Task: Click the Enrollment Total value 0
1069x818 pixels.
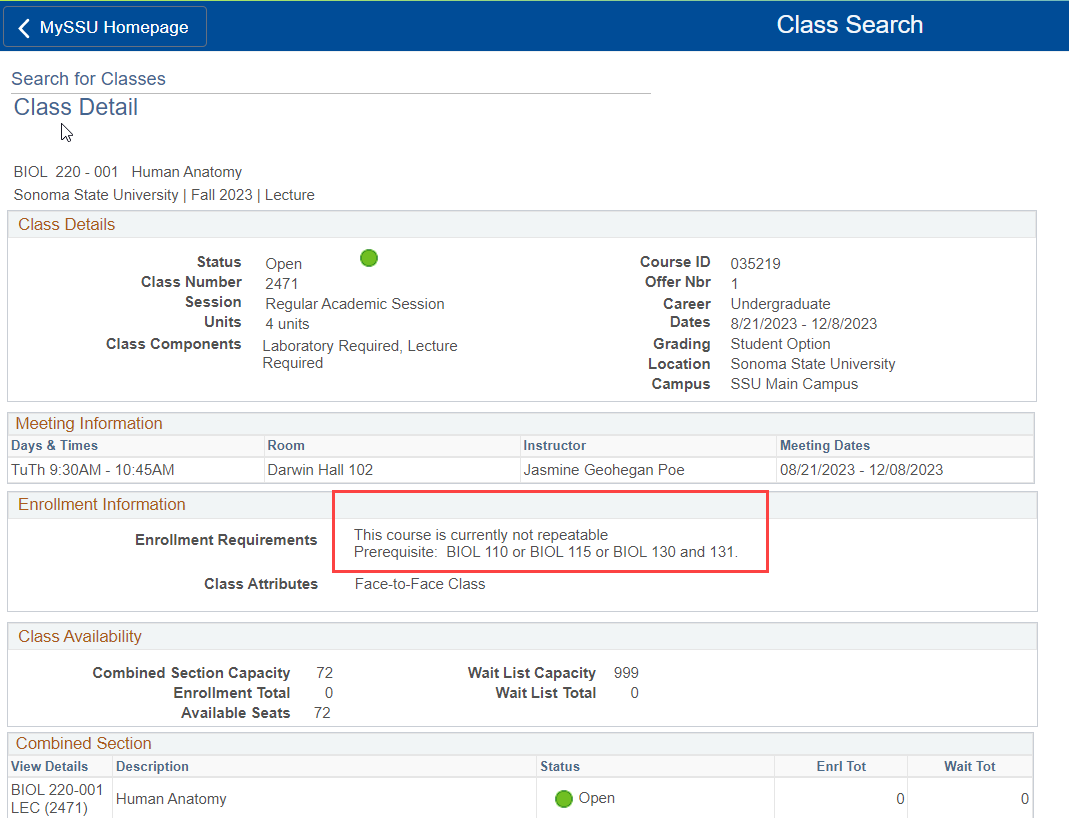Action: click(x=329, y=693)
